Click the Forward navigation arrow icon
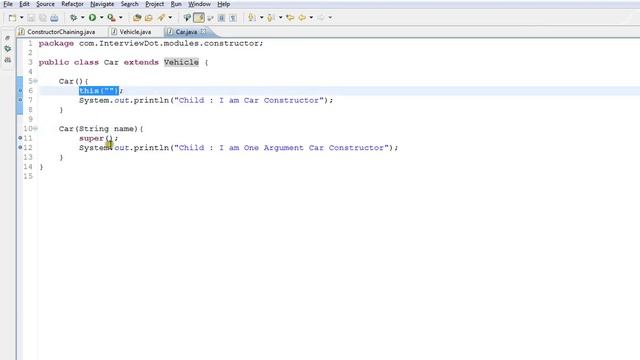Screen dimensions: 640x360 click(x=321, y=18)
